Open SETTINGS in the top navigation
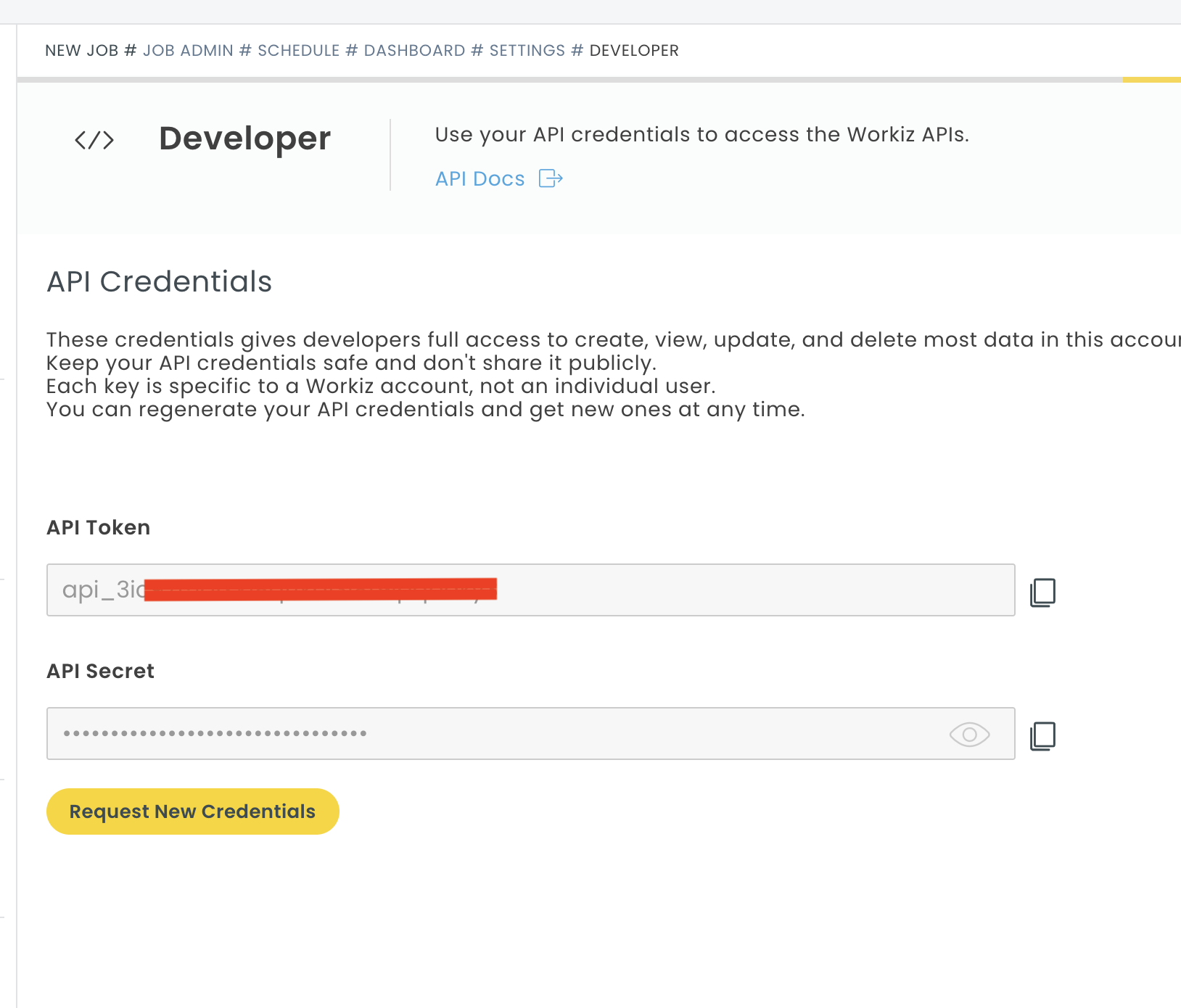The image size is (1181, 1008). click(527, 51)
